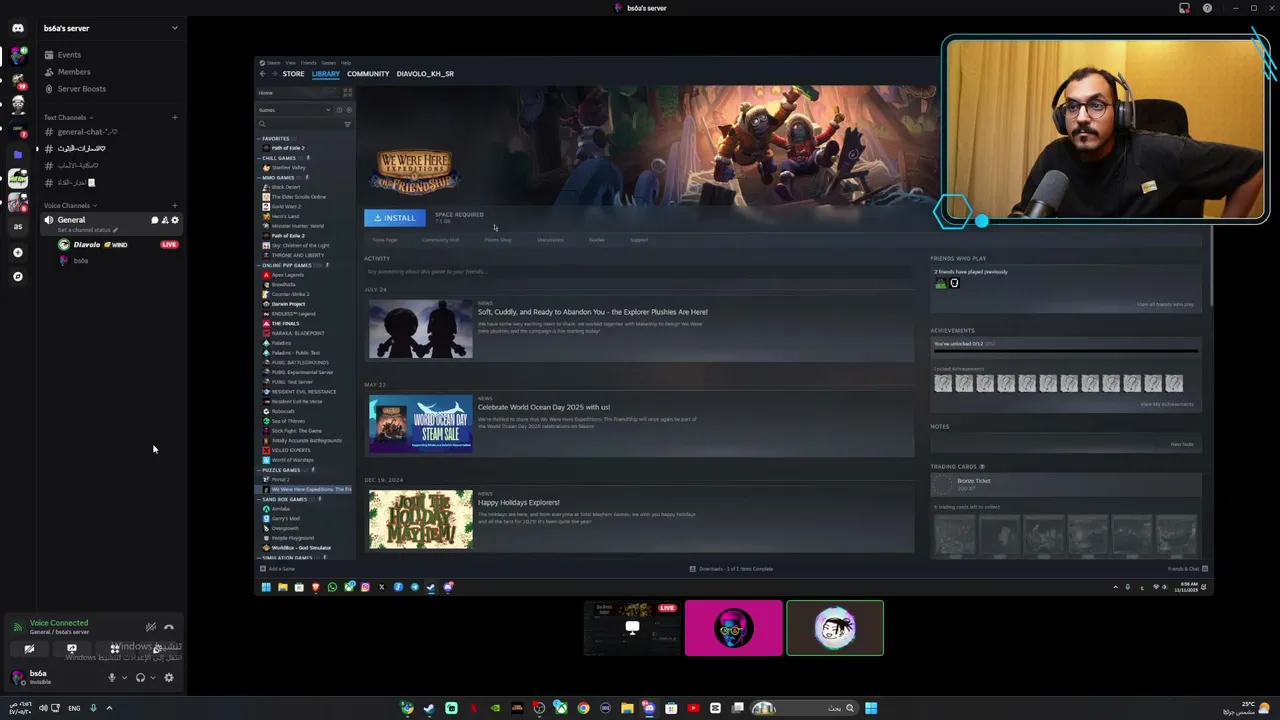Viewport: 1280px width, 720px height.
Task: Collapse the Voice Channels category
Action: [x=71, y=205]
